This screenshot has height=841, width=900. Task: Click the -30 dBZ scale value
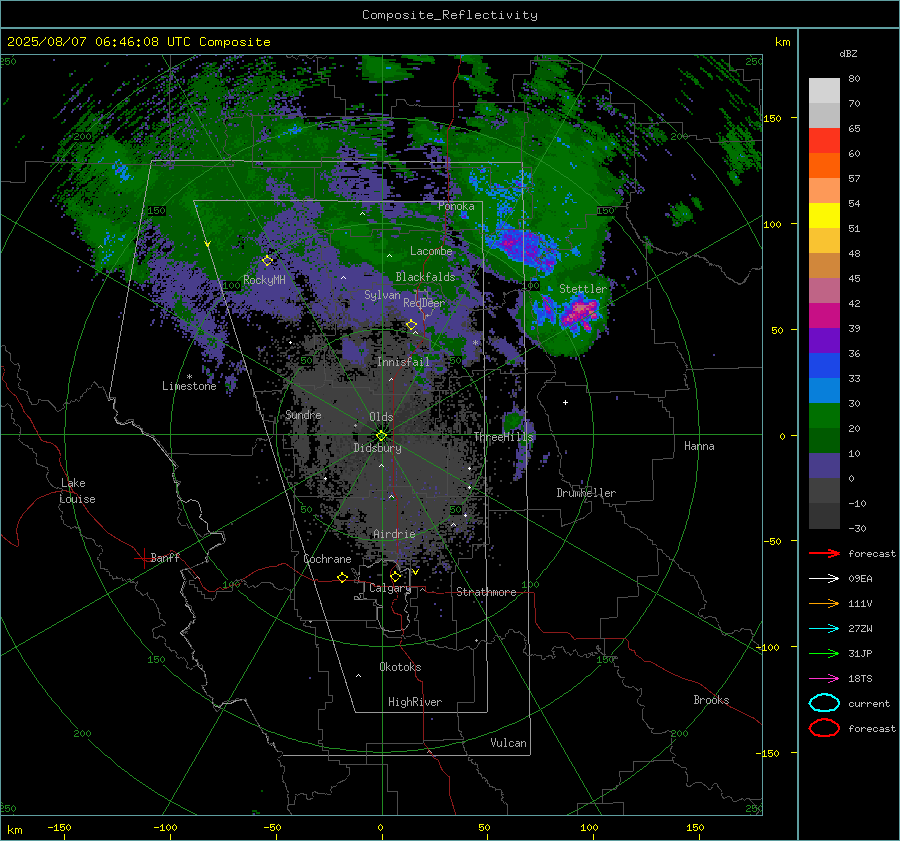858,528
